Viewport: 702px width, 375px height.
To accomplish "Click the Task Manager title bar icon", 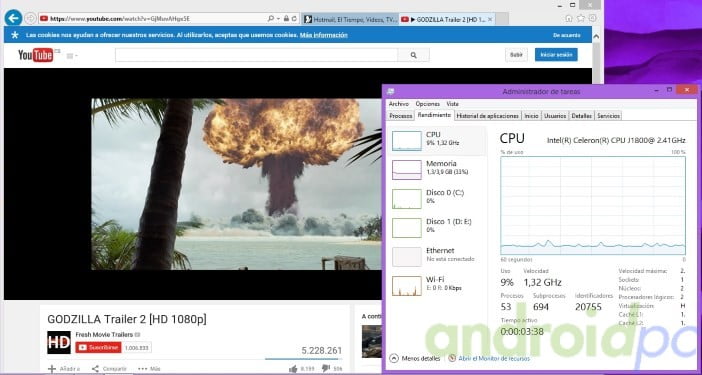I will [390, 91].
